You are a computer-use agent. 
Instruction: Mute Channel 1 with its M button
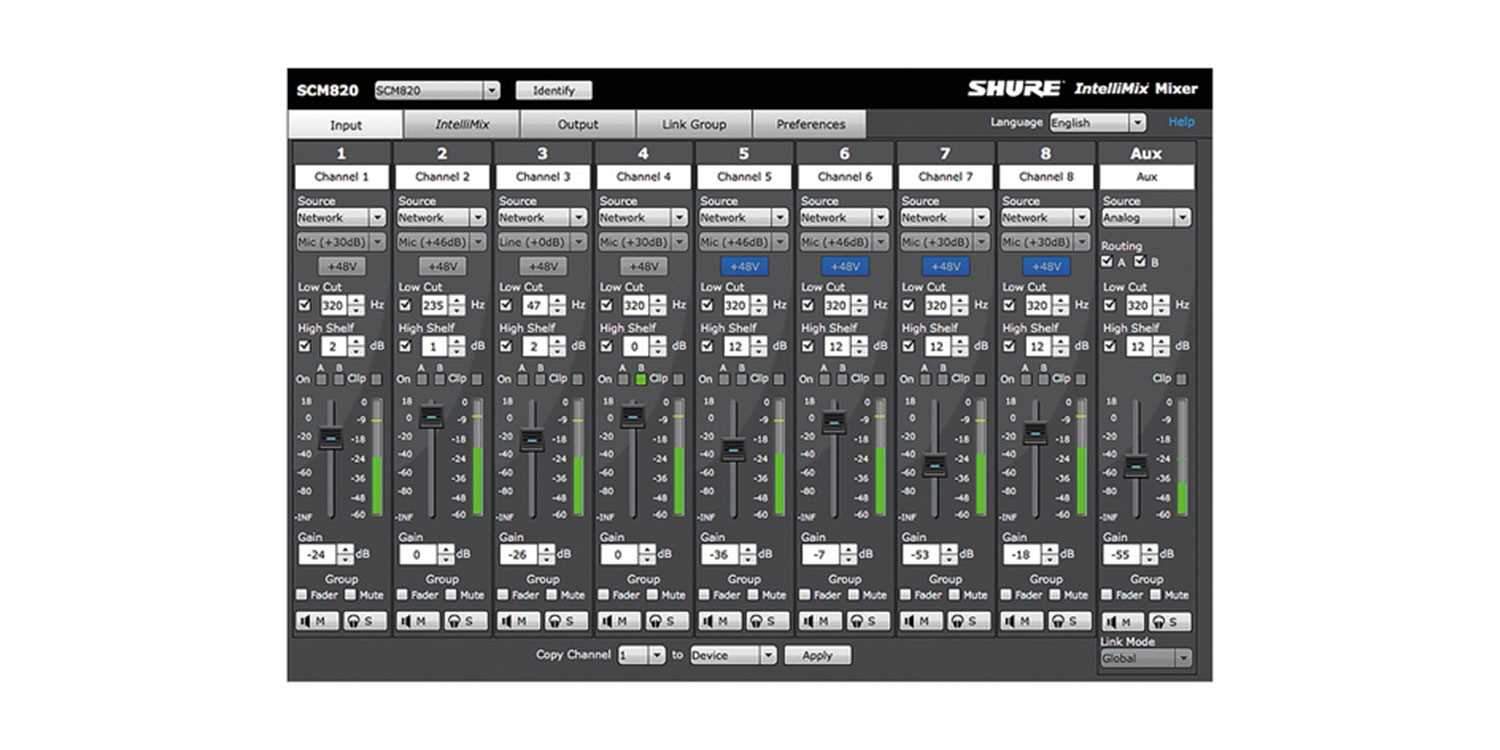pyautogui.click(x=317, y=621)
